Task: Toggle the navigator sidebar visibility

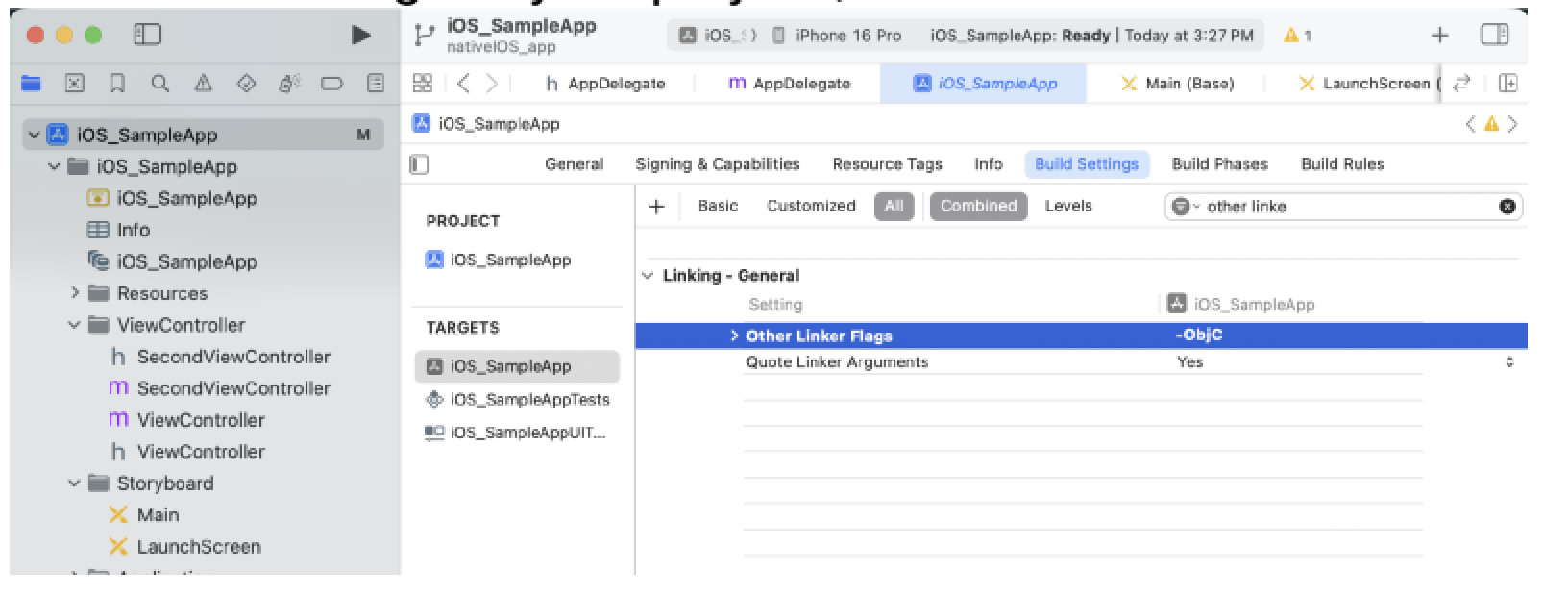Action: [147, 36]
